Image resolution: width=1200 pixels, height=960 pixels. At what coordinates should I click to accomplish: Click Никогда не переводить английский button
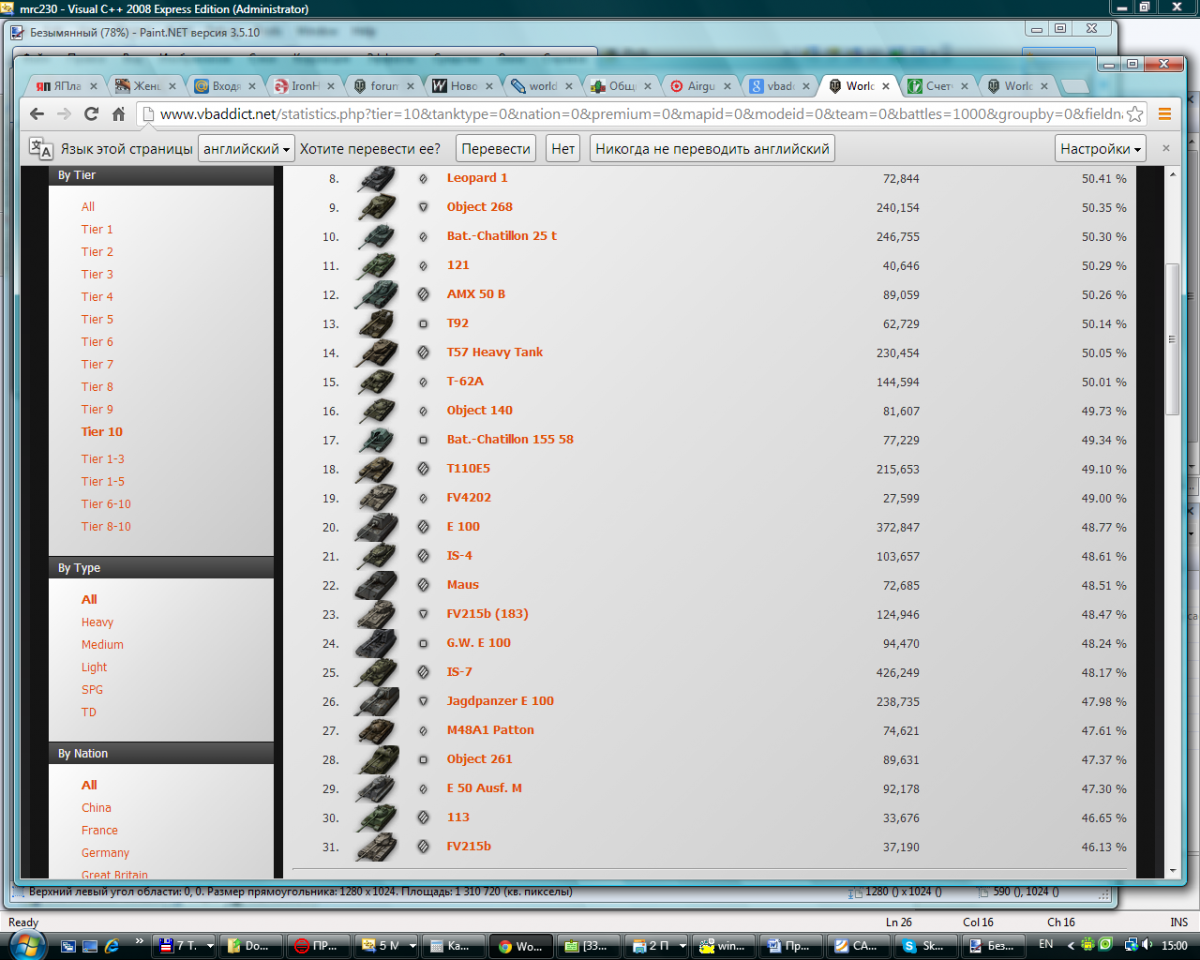(712, 149)
